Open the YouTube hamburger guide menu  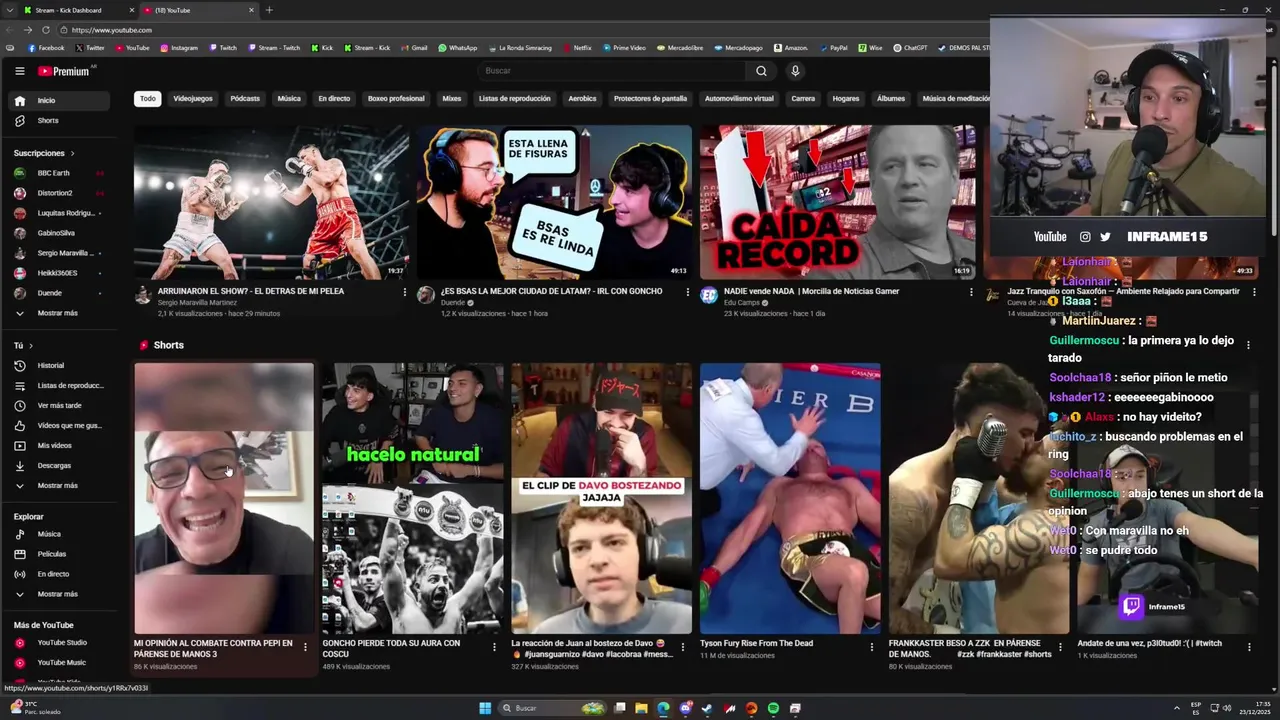click(19, 71)
